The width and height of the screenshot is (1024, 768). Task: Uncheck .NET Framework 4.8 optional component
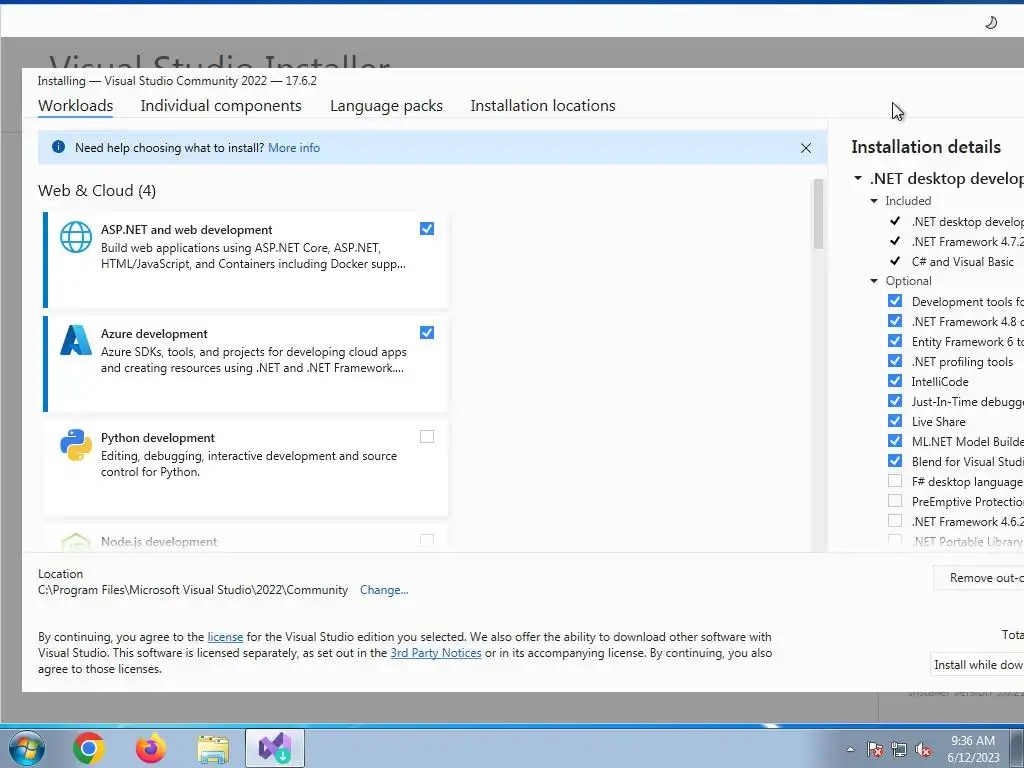[895, 321]
